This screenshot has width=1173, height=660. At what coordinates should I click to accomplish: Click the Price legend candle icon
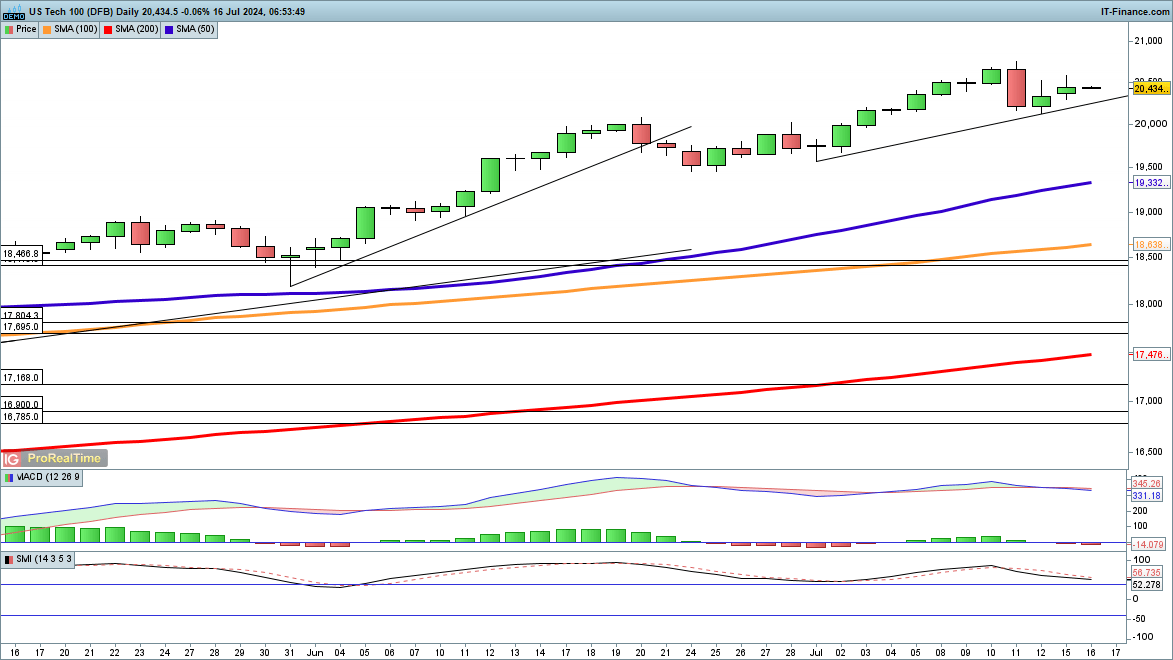(9, 29)
